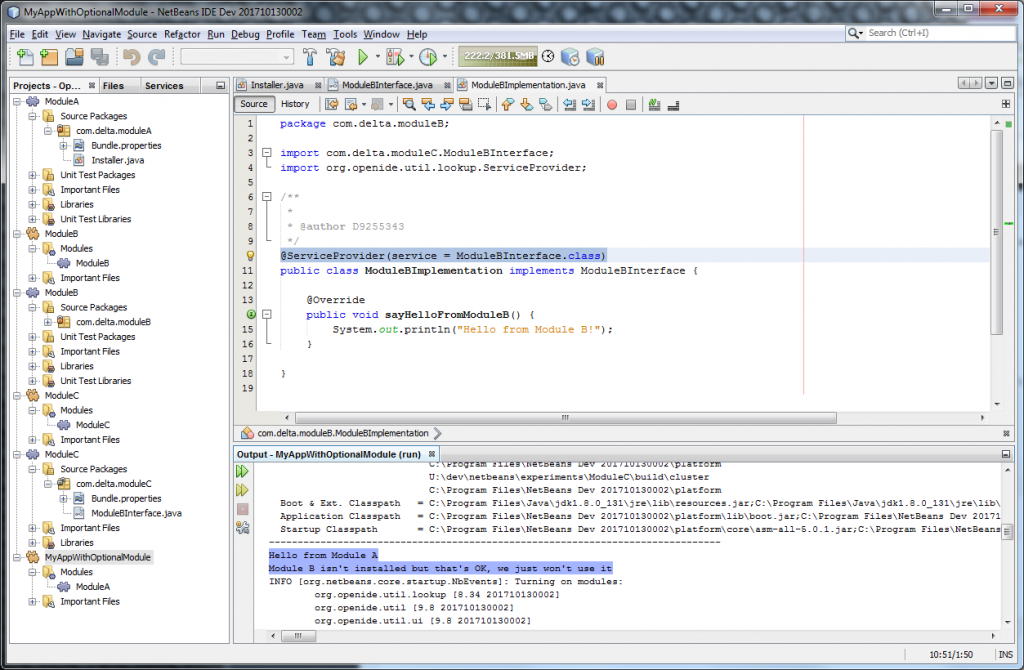Image resolution: width=1024 pixels, height=670 pixels.
Task: Click the Find Selection magnifier icon
Action: [409, 104]
